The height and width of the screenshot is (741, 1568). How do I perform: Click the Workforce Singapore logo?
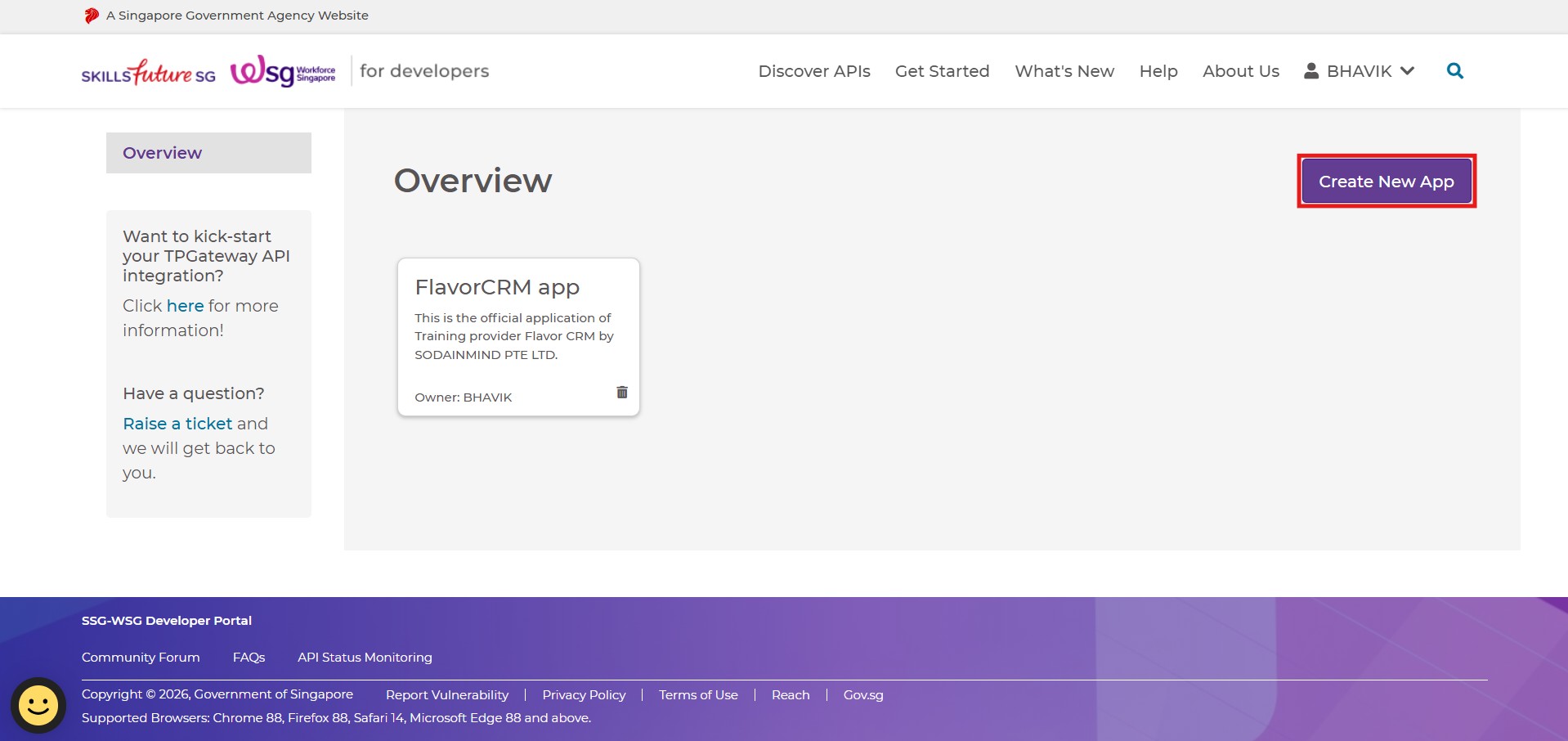pos(283,72)
